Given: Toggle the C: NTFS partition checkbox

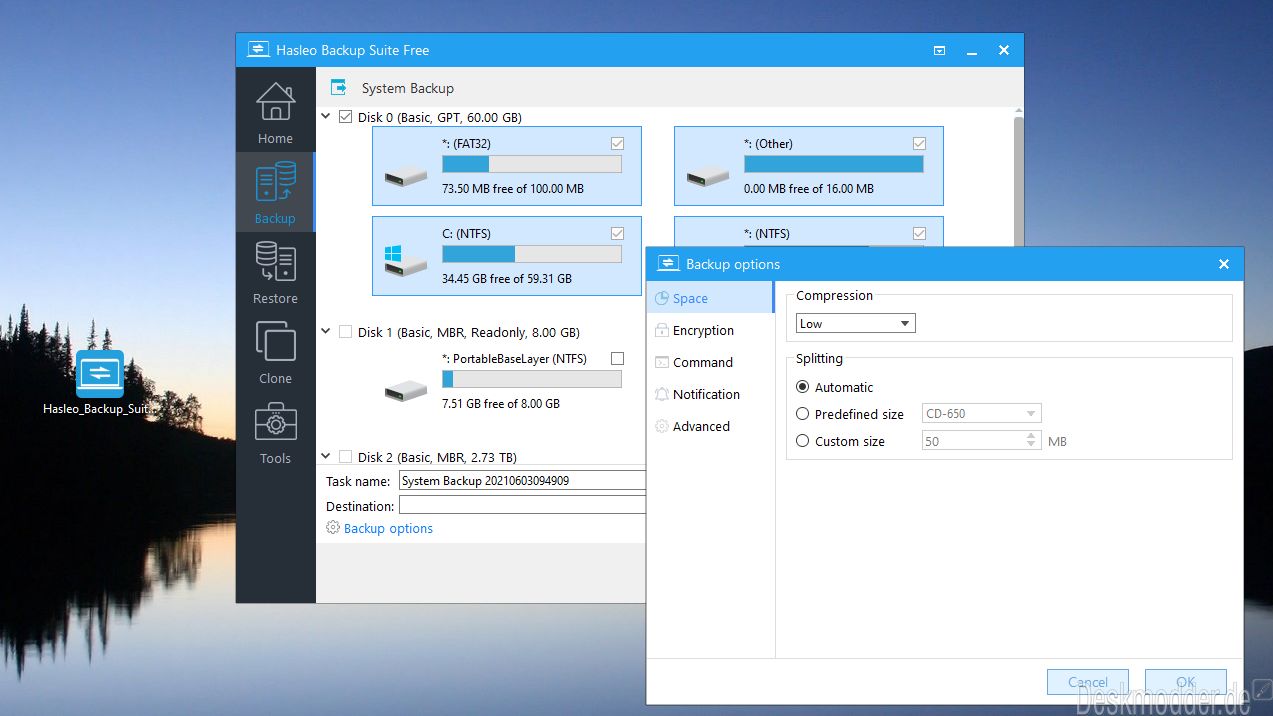Looking at the screenshot, I should pos(617,234).
